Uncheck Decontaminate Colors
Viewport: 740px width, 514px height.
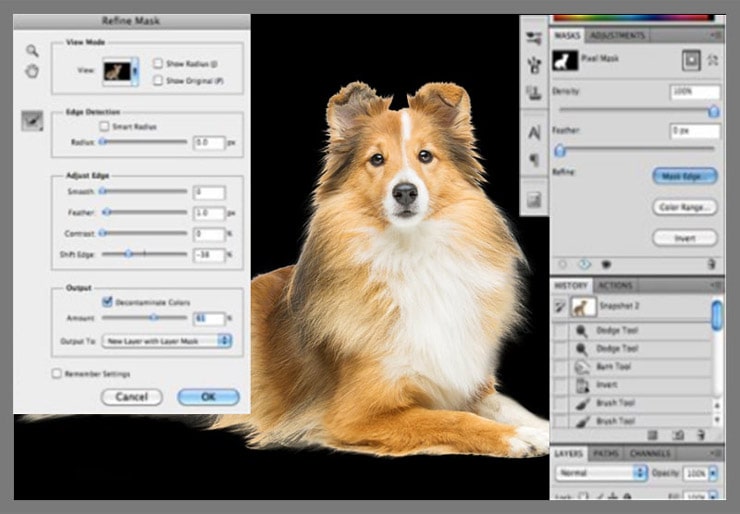click(107, 301)
